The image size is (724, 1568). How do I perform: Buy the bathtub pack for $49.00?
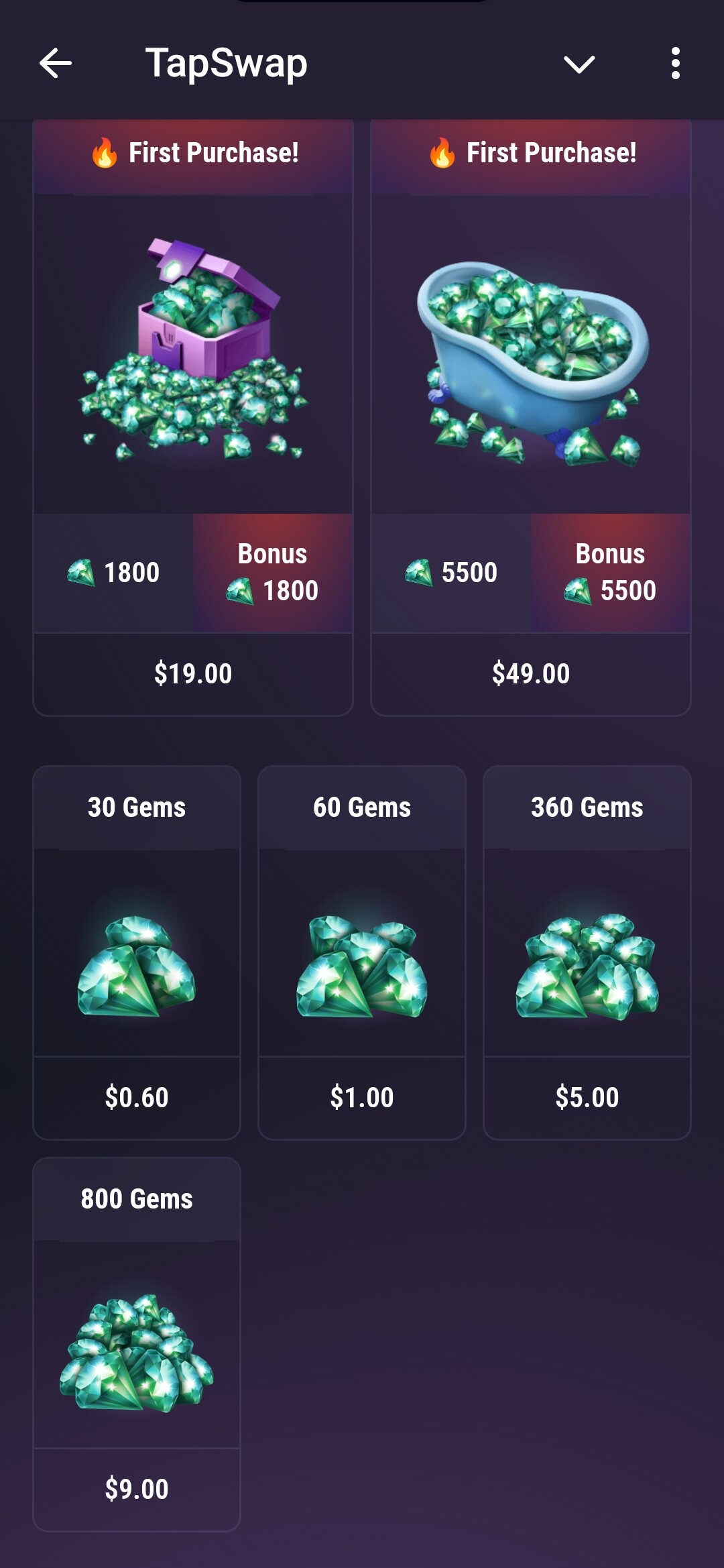(531, 673)
